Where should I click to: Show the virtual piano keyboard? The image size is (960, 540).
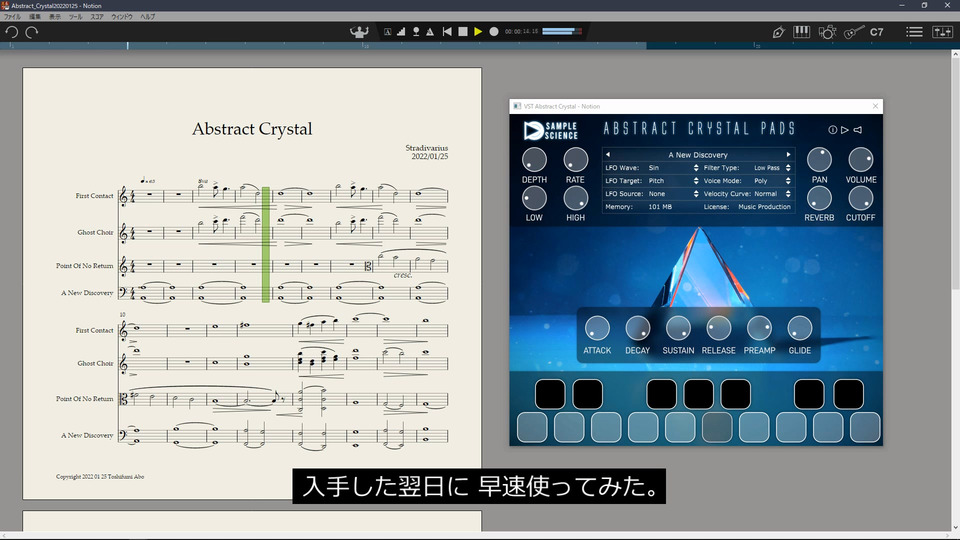[x=801, y=32]
